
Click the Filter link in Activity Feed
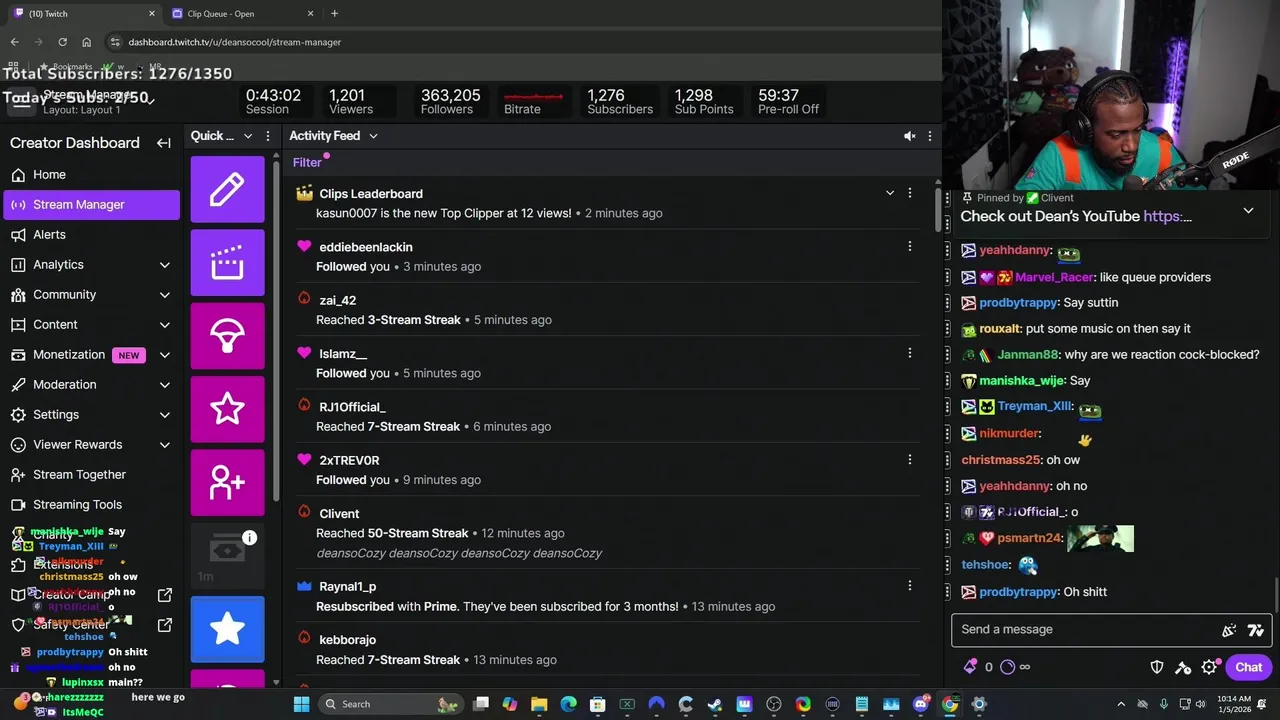point(307,162)
